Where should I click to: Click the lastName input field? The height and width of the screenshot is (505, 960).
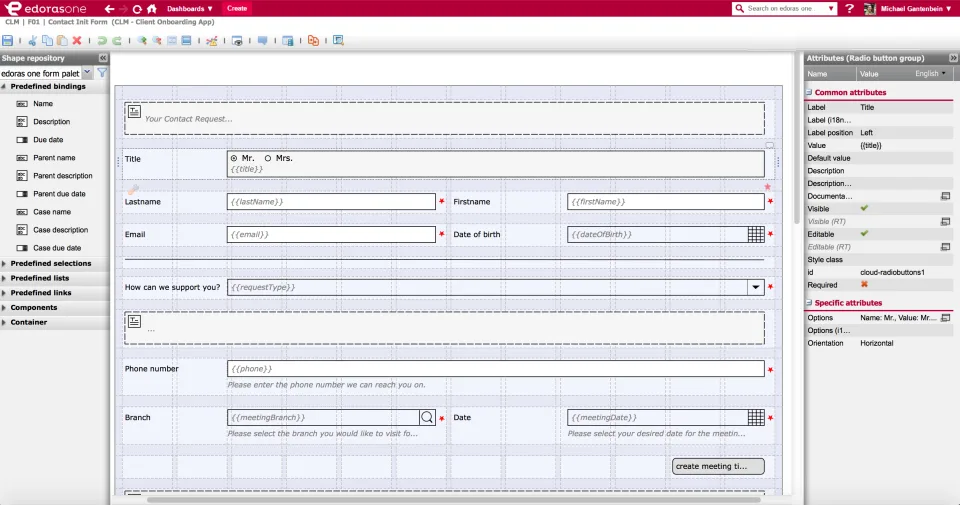tap(331, 201)
